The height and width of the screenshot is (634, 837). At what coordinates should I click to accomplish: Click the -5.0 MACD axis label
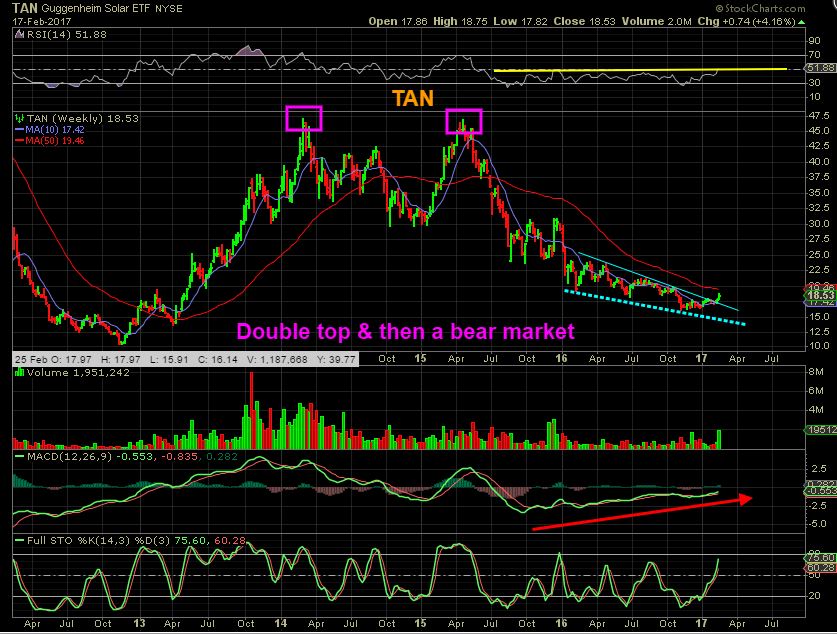tap(818, 524)
